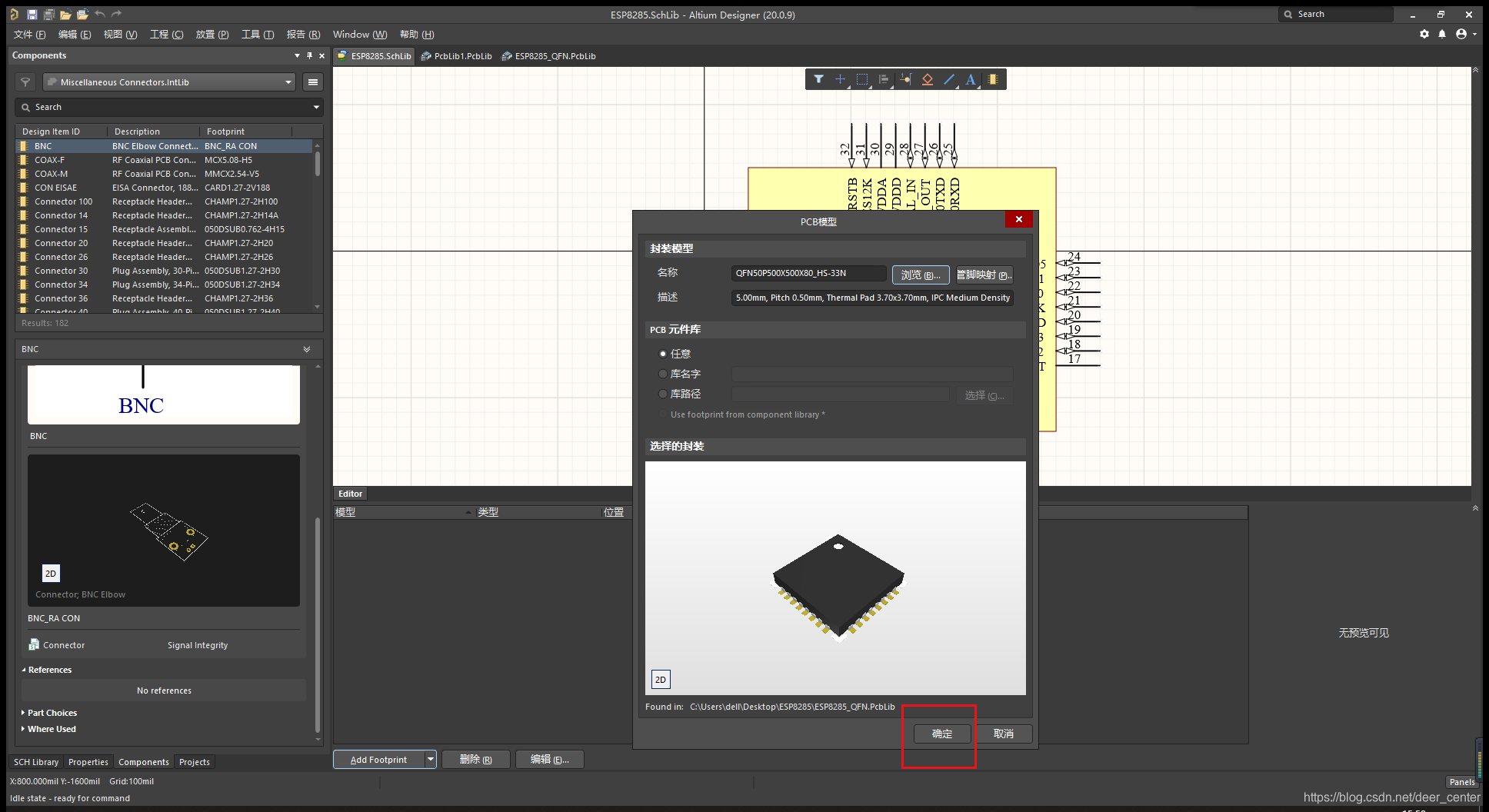Click the Place Pin tool icon
Screen dimensions: 1489x812
pos(905,79)
